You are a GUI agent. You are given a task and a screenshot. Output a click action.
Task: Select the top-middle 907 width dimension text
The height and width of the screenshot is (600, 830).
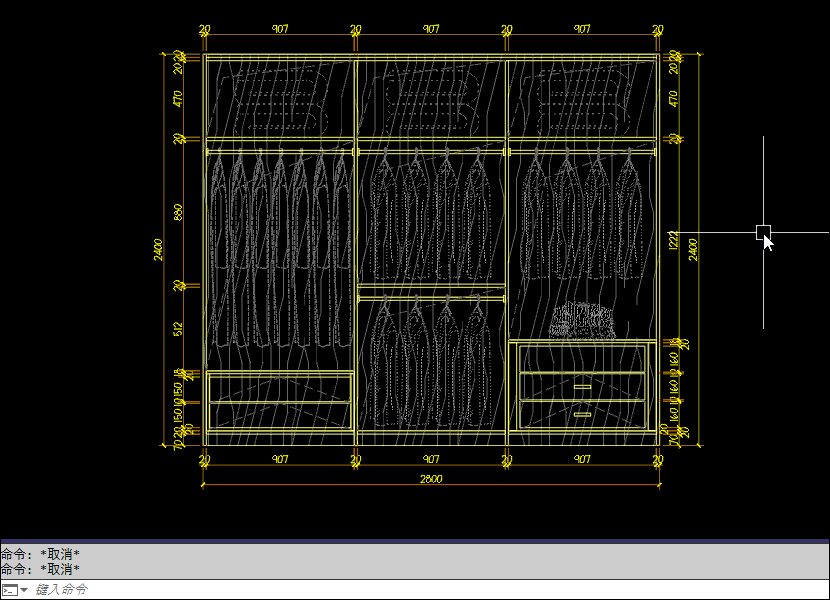pos(431,30)
